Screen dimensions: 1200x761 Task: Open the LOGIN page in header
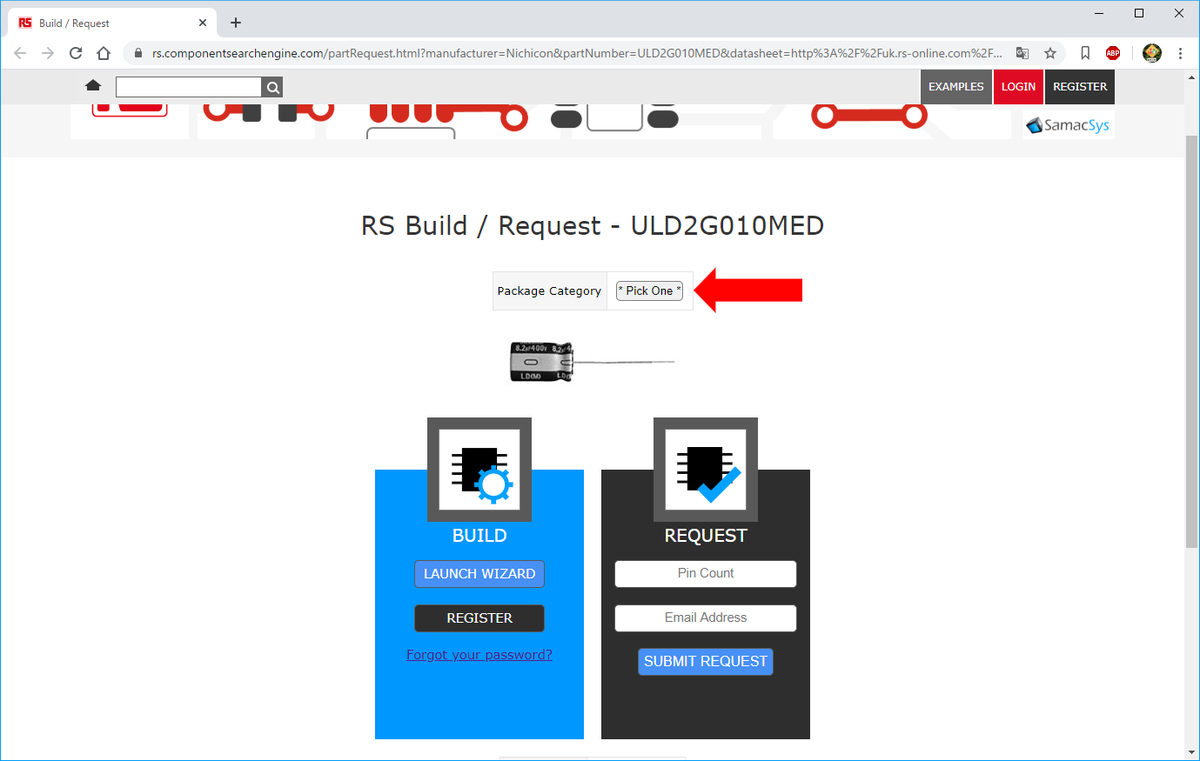point(1018,87)
